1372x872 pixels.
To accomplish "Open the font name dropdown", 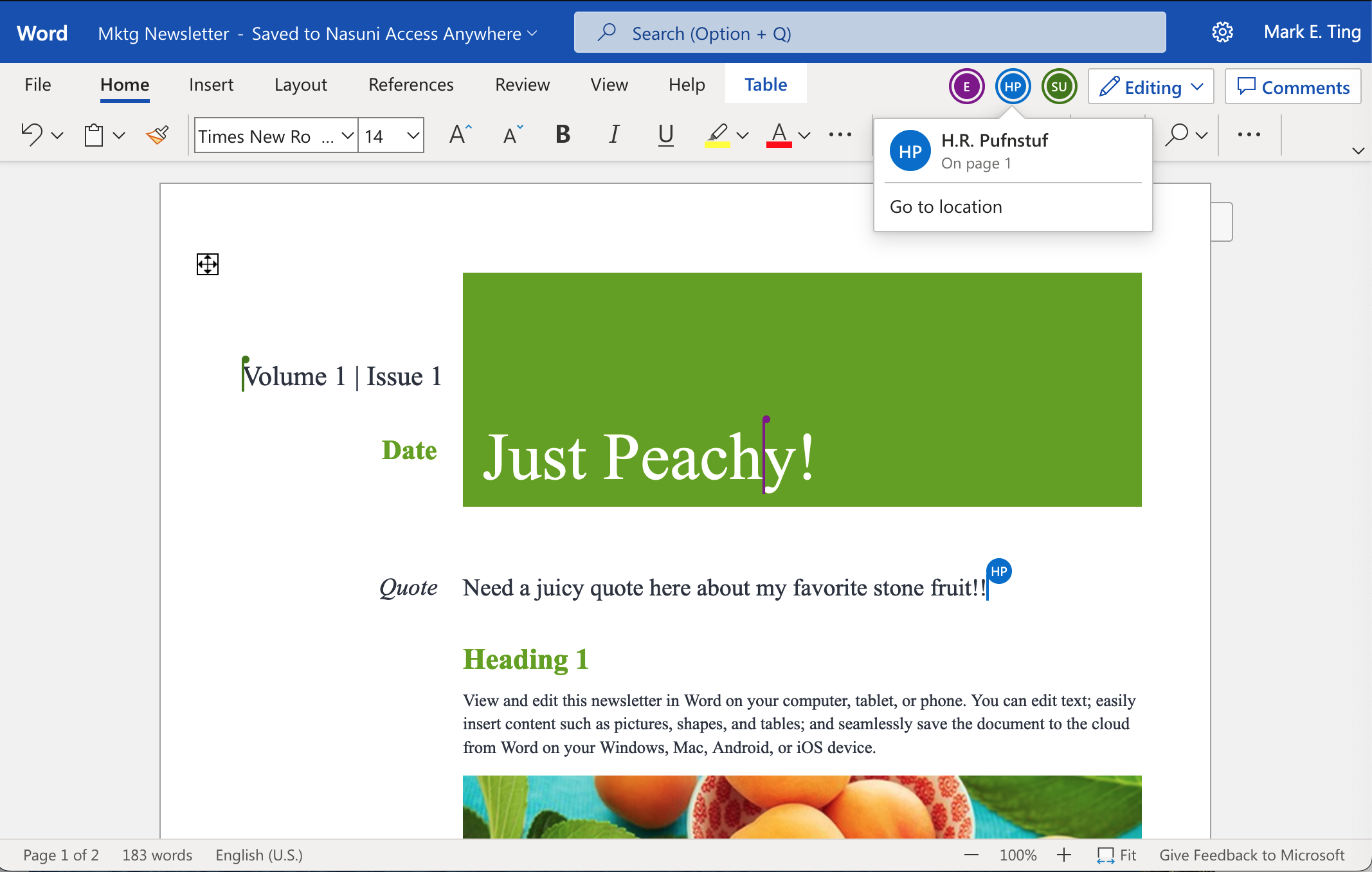I will 347,136.
